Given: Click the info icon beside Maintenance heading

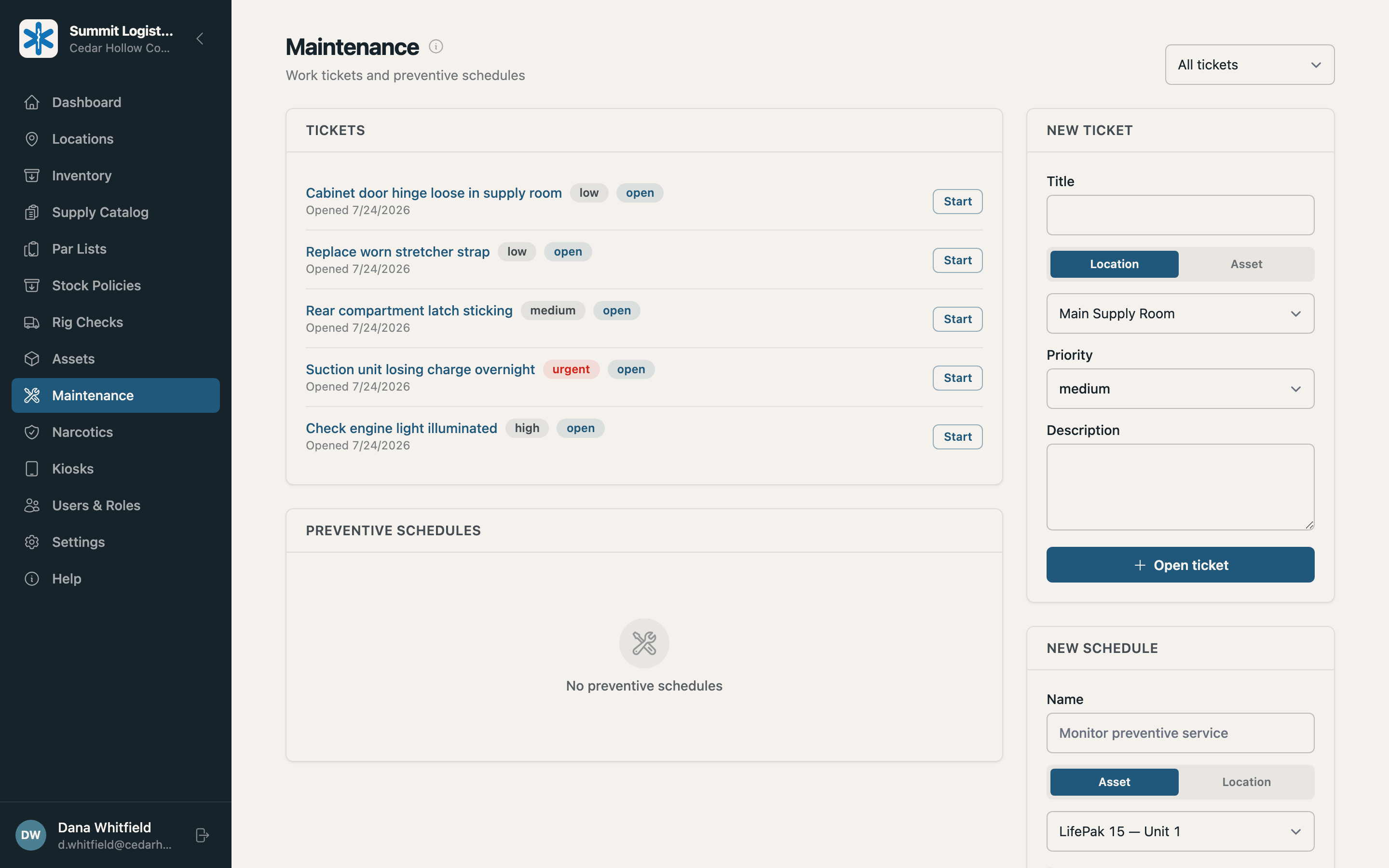Looking at the screenshot, I should click(436, 46).
